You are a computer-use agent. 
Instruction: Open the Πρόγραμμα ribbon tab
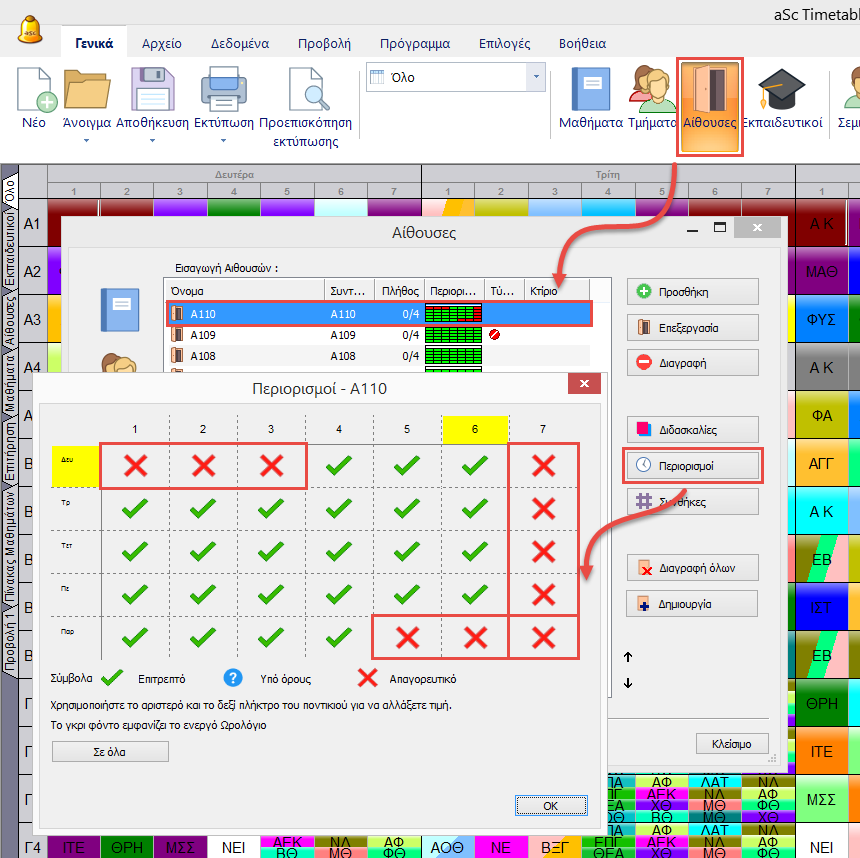coord(415,44)
